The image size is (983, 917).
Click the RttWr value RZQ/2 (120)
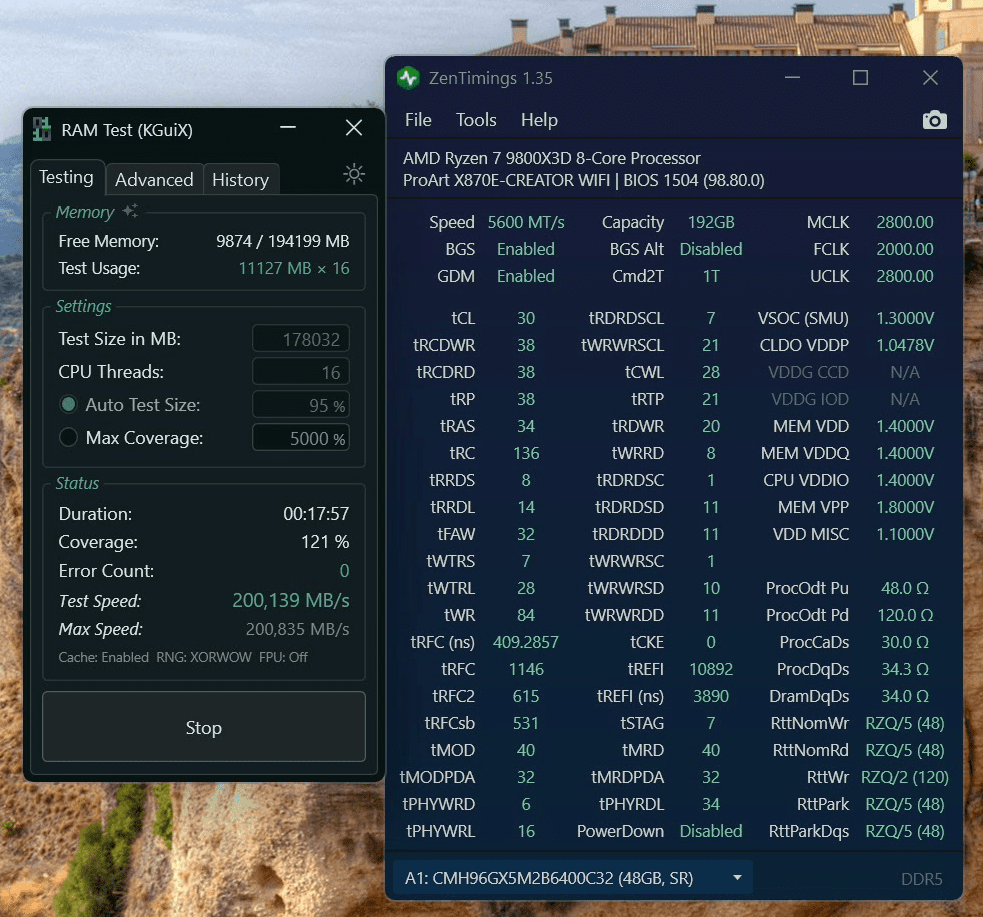coord(905,778)
